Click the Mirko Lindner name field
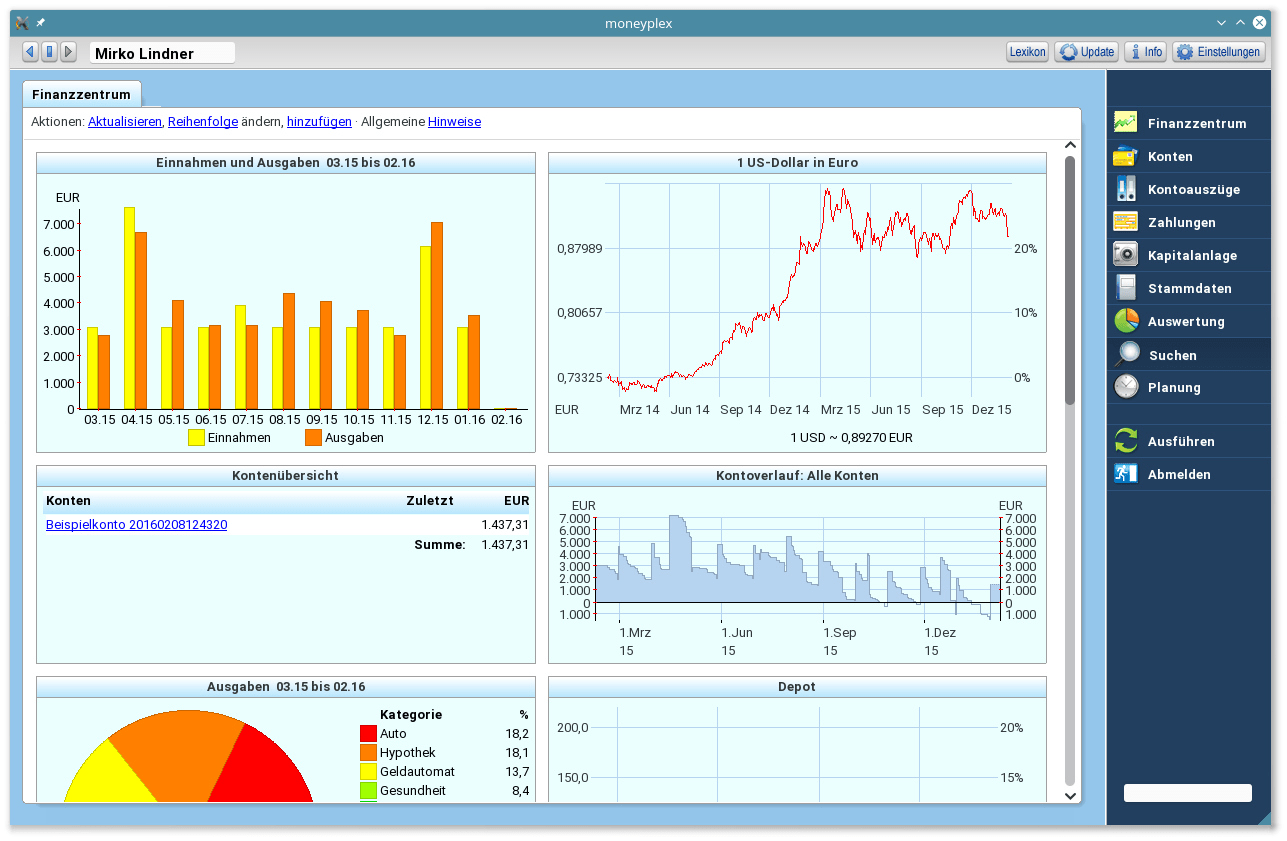Screen dimensions: 1287x841 162,54
